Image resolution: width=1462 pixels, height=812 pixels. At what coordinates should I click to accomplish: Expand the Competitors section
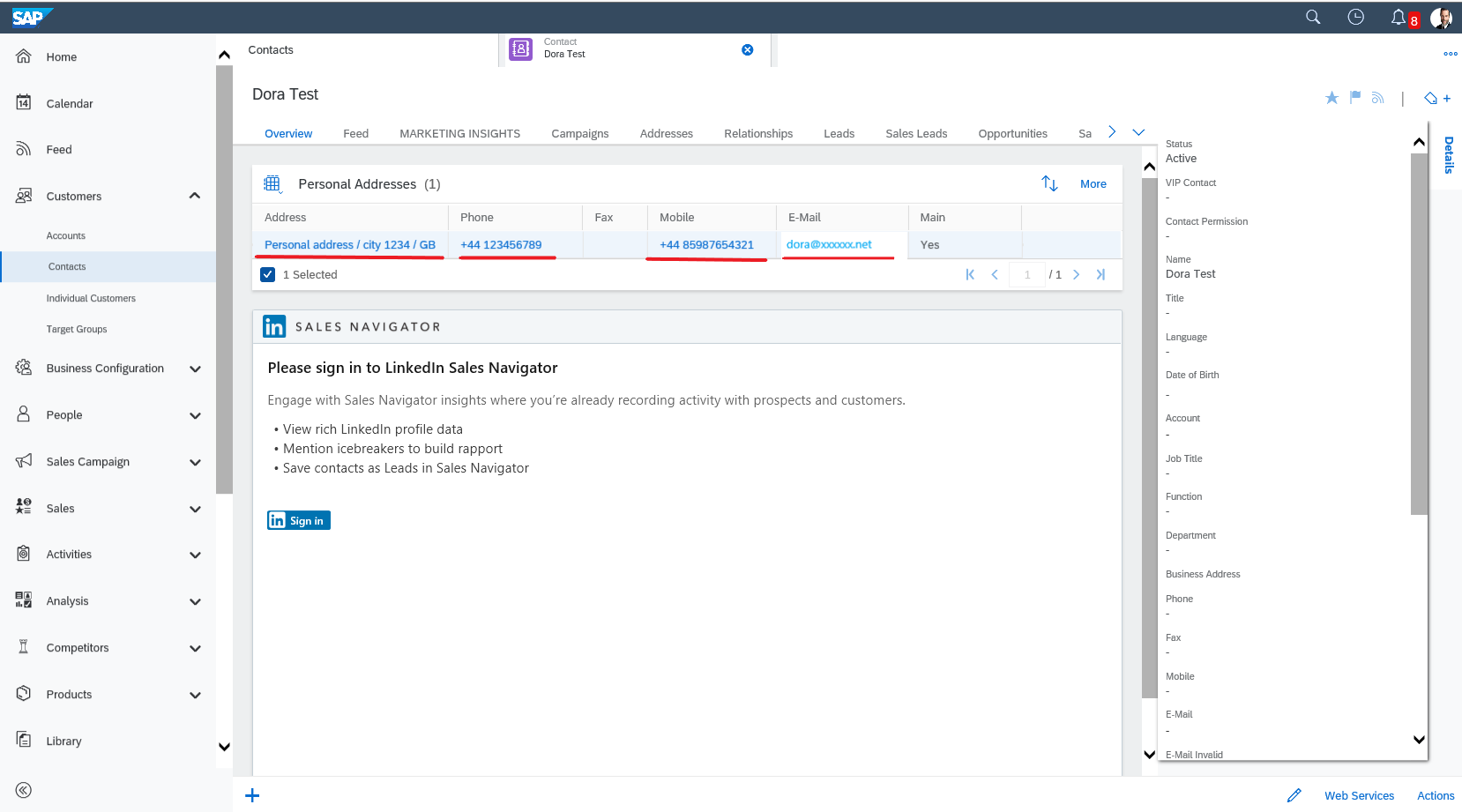pyautogui.click(x=195, y=648)
